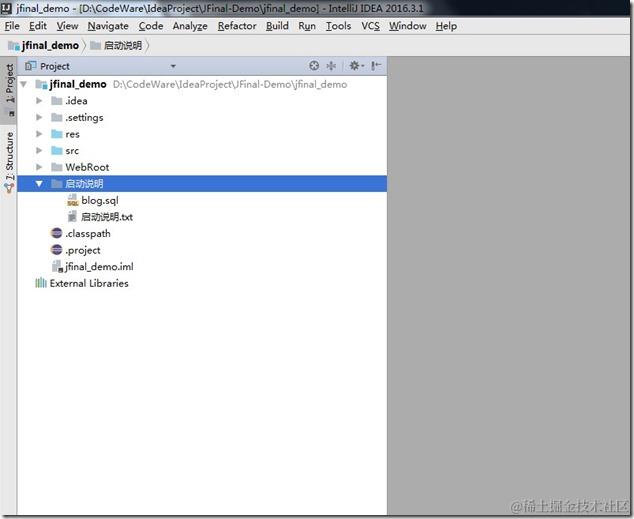Screen dimensions: 634x519
Task: Select the WebRoot folder icon
Action: tap(57, 167)
